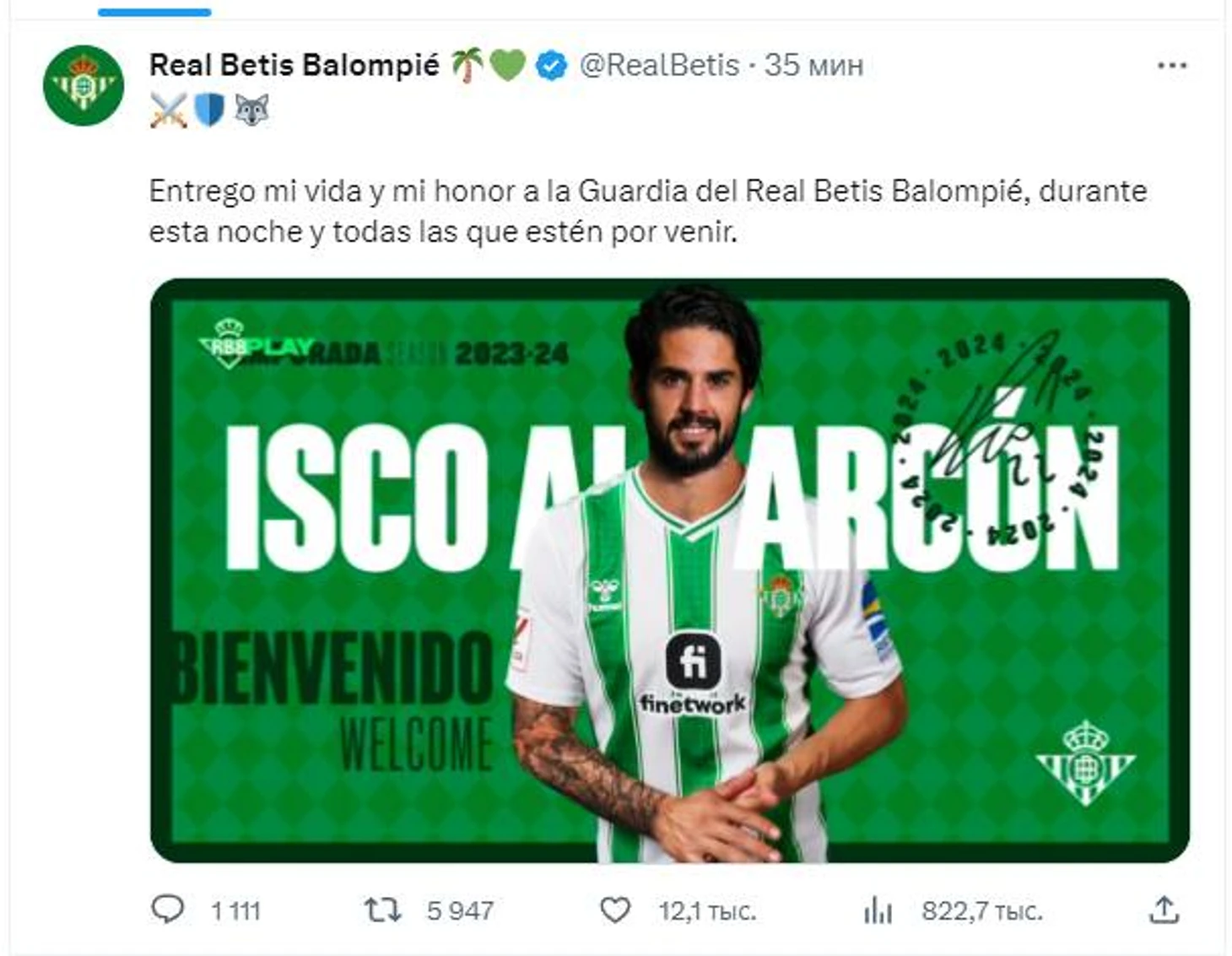Screen dimensions: 1232x956
Task: Click the 1 111 replies count
Action: tap(235, 911)
